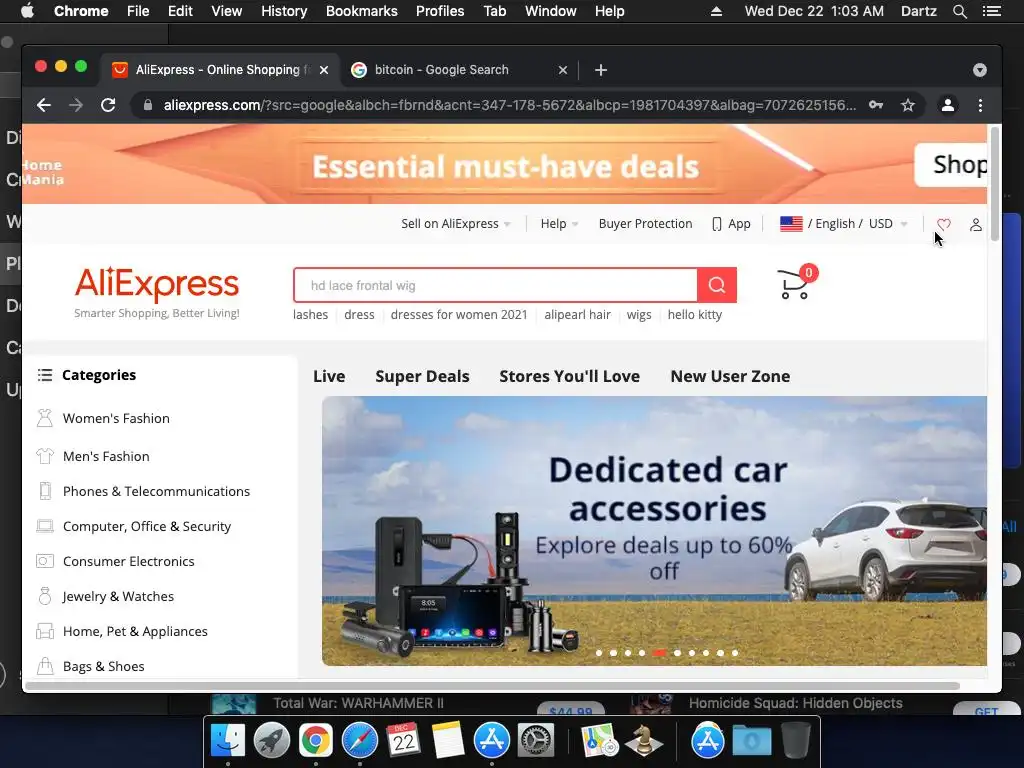The height and width of the screenshot is (768, 1024).
Task: Open Notes from the Dock
Action: coord(447,741)
